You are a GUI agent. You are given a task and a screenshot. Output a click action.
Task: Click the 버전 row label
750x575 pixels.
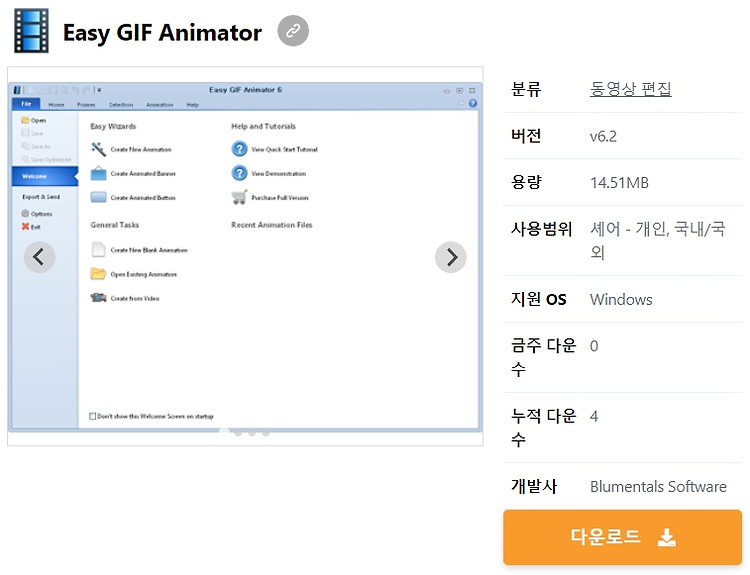[x=526, y=136]
